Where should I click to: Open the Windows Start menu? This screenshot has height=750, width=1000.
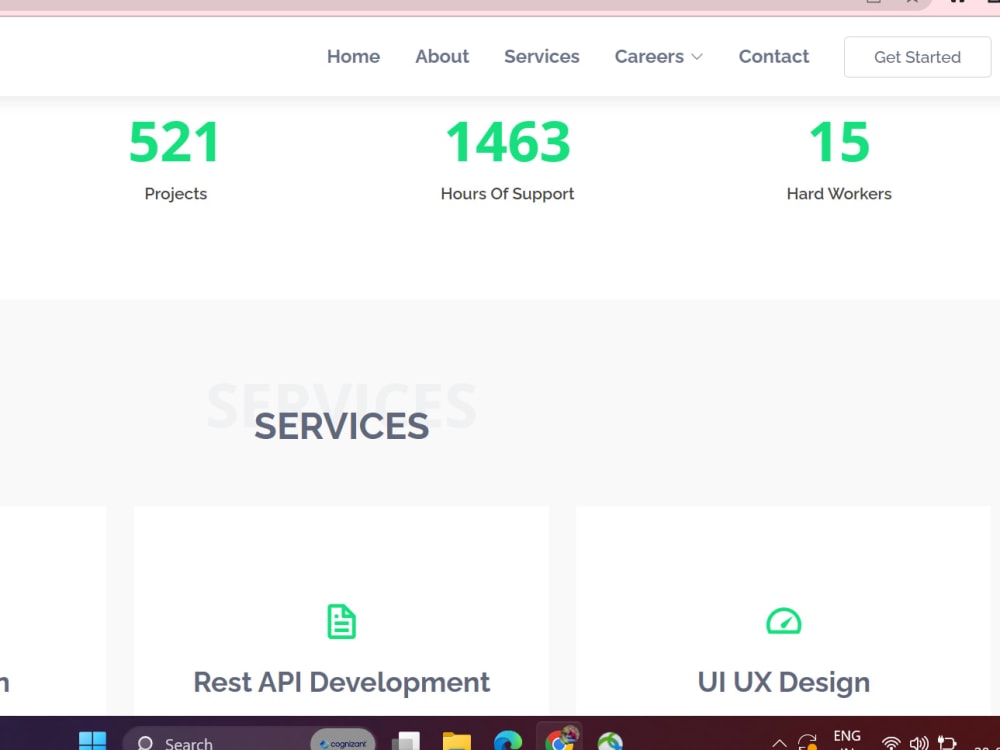pyautogui.click(x=92, y=742)
